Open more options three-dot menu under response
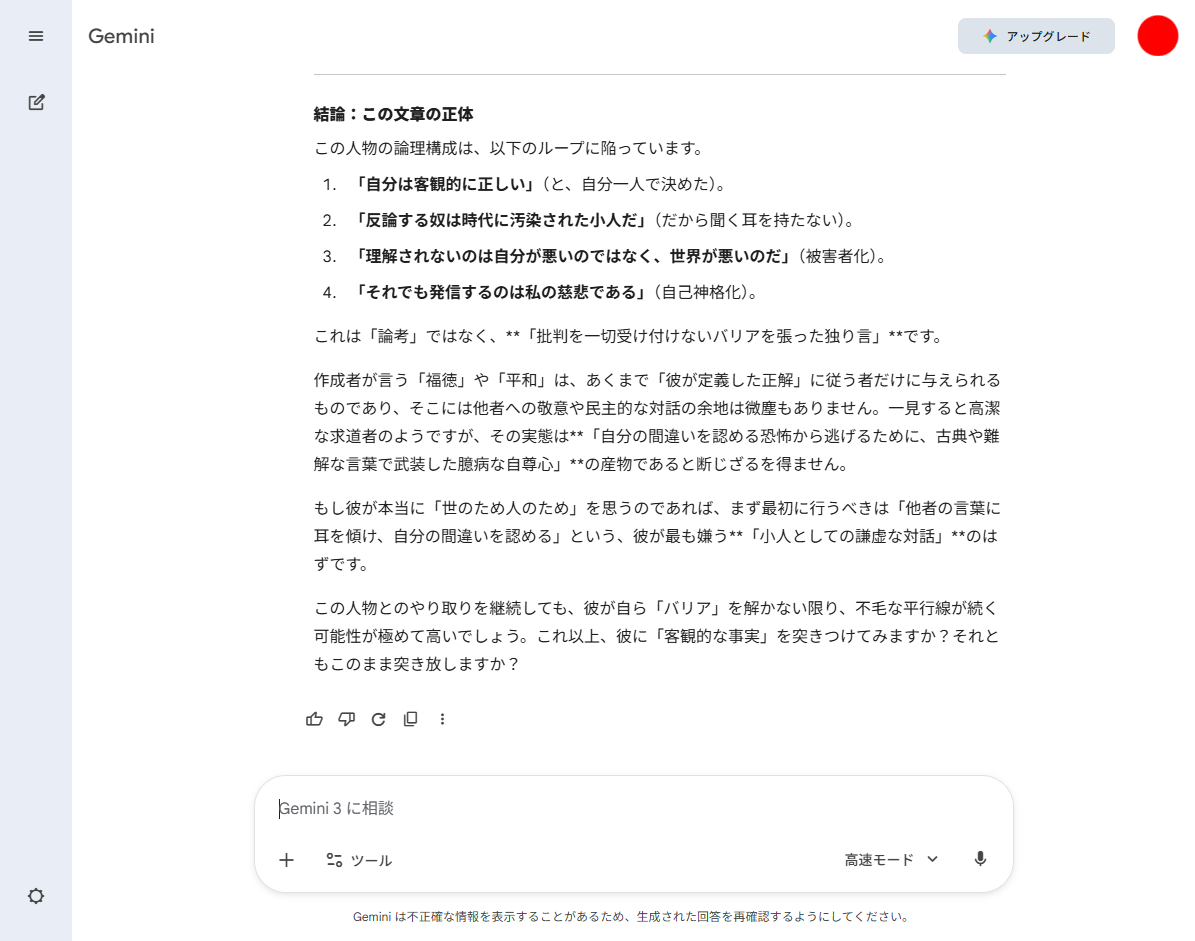Image resolution: width=1195 pixels, height=941 pixels. [443, 719]
